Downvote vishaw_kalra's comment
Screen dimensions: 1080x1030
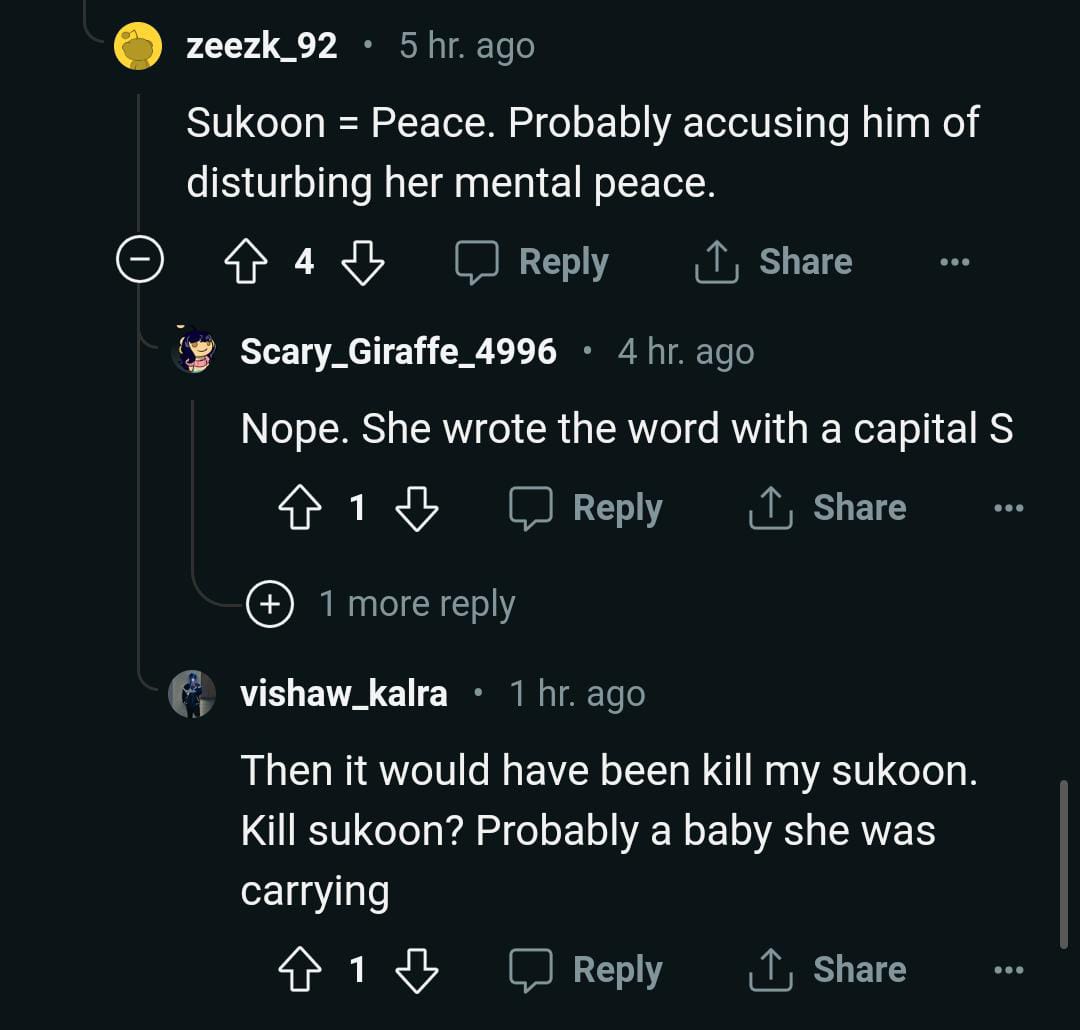[x=416, y=970]
